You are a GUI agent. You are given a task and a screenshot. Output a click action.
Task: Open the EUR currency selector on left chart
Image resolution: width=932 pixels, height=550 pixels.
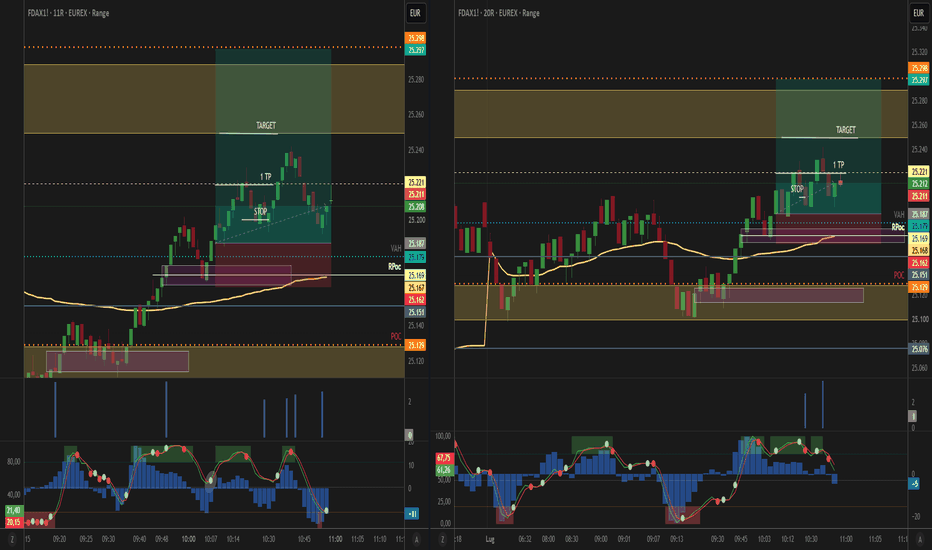point(415,12)
